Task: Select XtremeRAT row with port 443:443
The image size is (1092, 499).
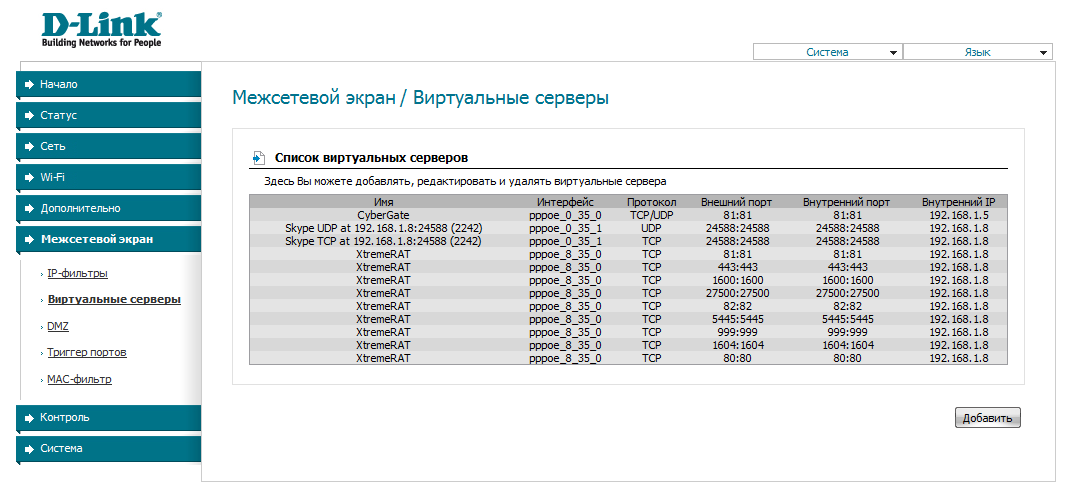Action: click(x=628, y=267)
